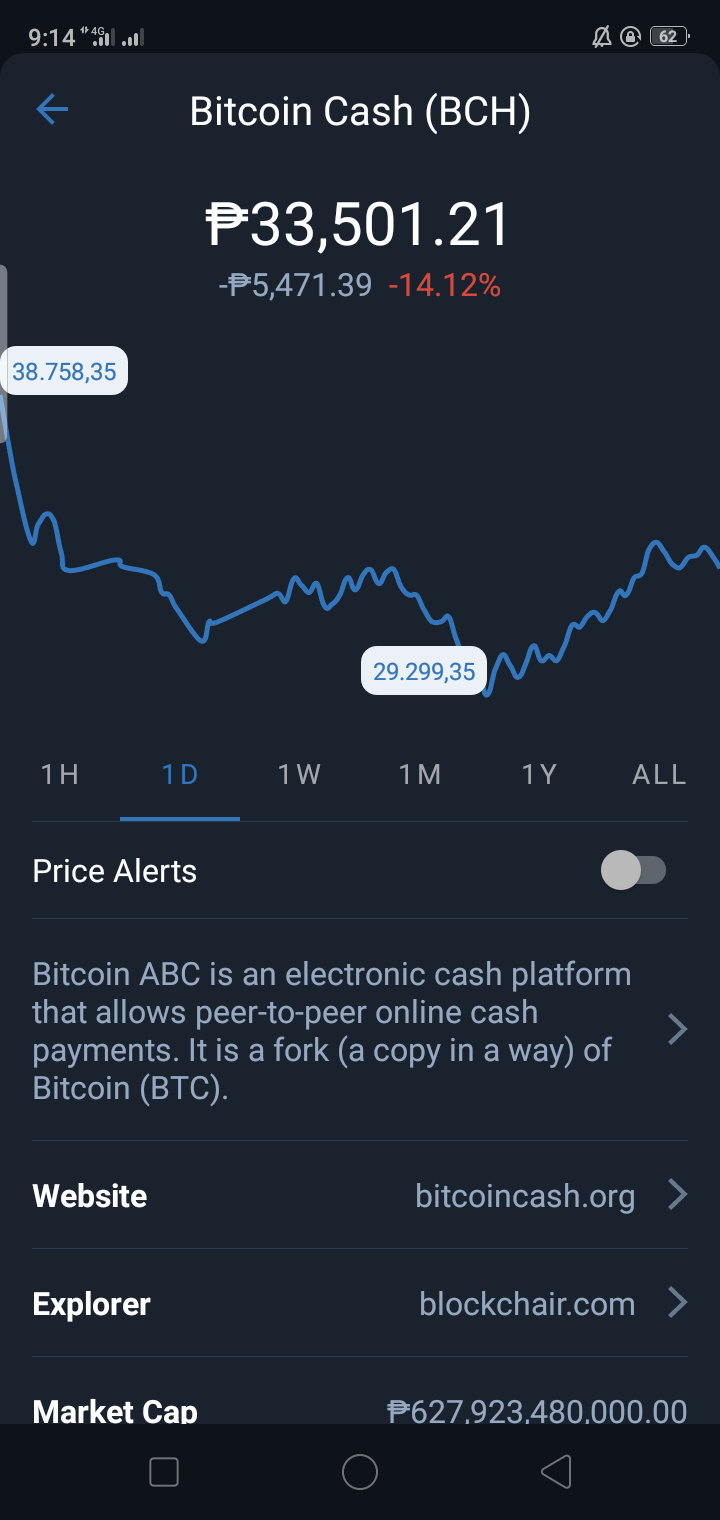Switch chart to 1H range

(60, 774)
